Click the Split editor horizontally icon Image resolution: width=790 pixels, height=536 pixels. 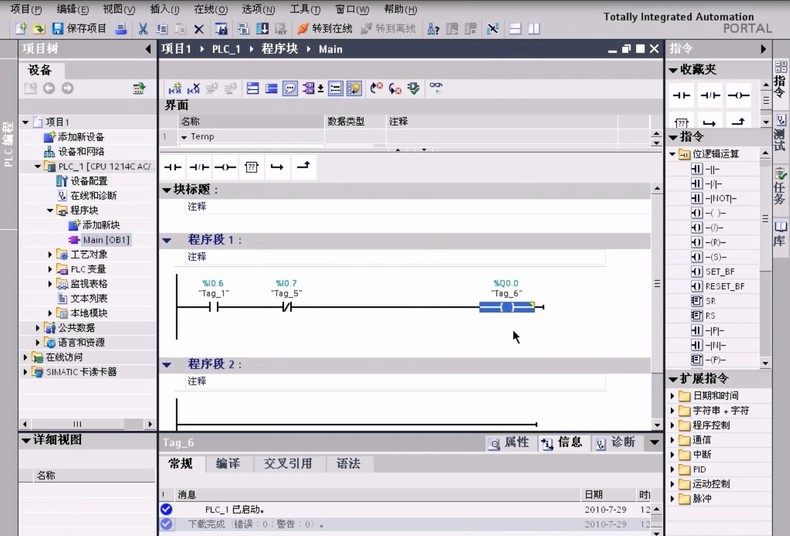(515, 29)
